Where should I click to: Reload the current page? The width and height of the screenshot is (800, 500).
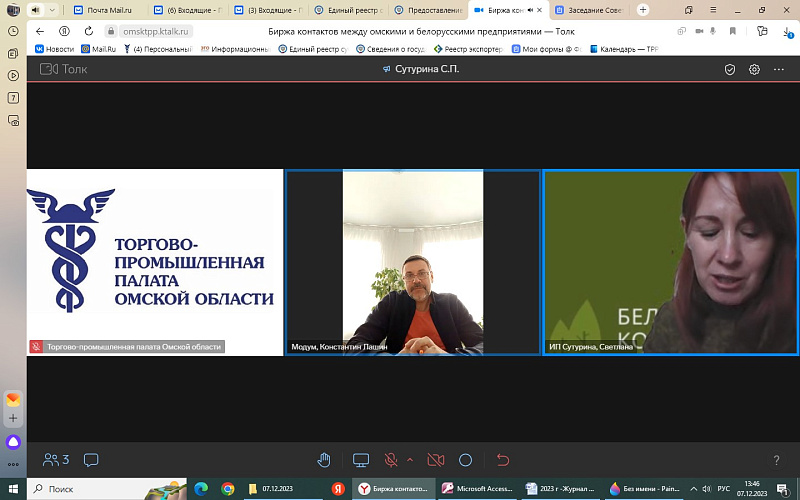[x=89, y=31]
